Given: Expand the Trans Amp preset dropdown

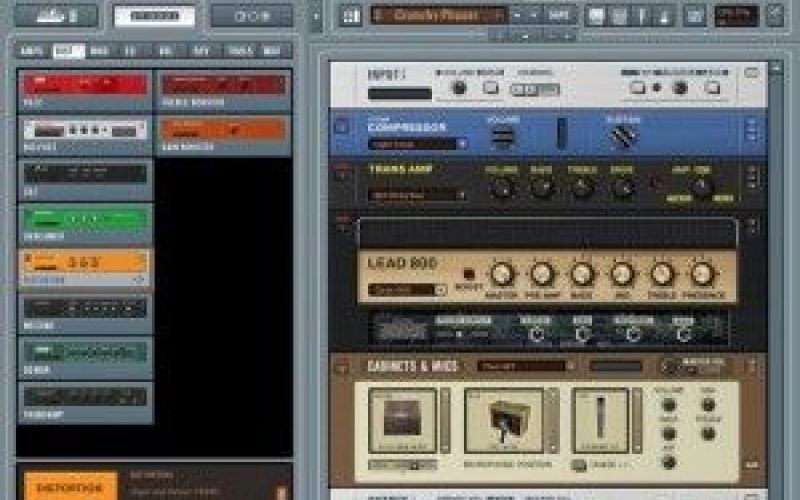Looking at the screenshot, I should [417, 195].
